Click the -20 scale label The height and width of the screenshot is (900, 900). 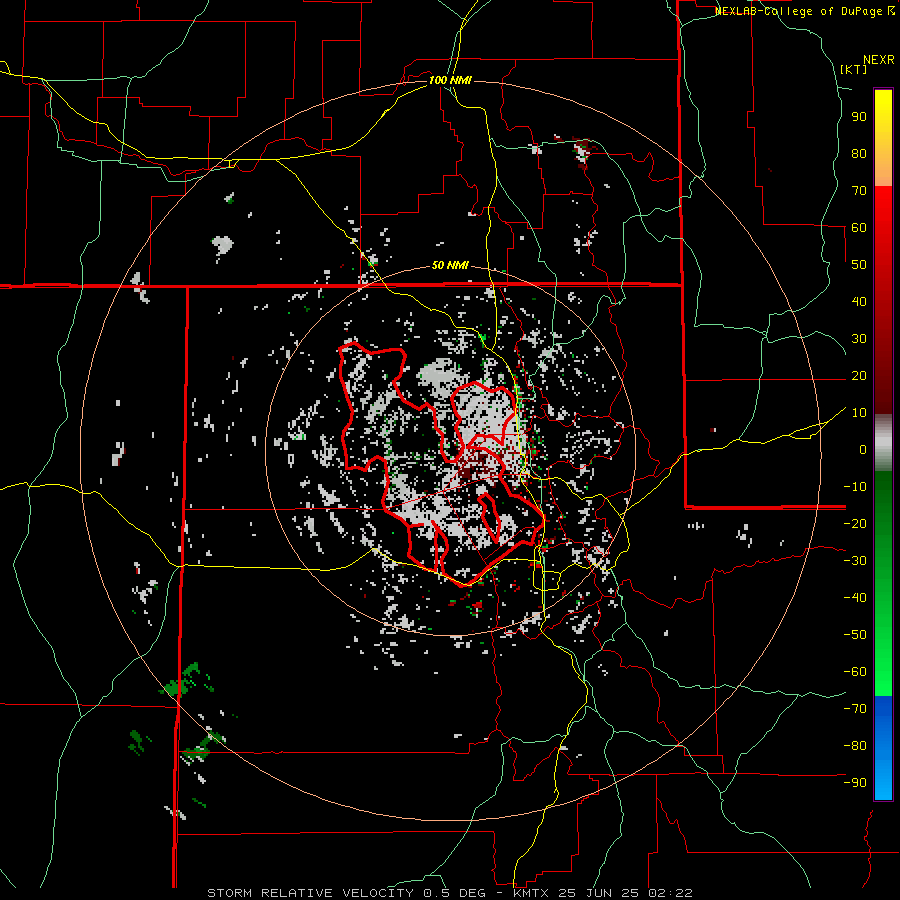[855, 523]
